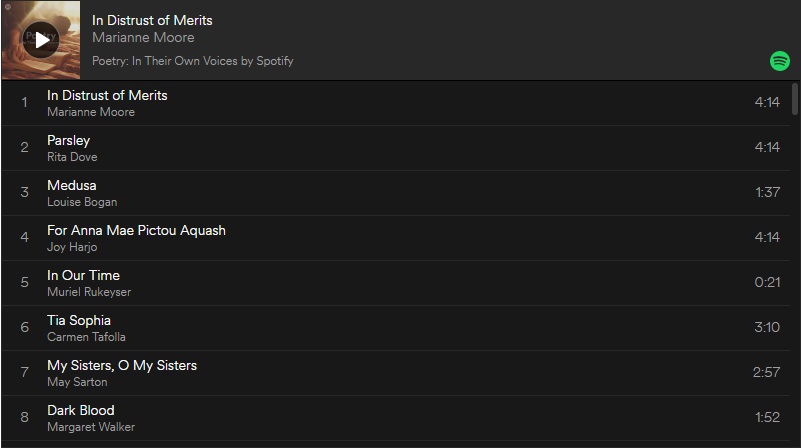Click the In Distrust of Merits header title

[x=152, y=20]
